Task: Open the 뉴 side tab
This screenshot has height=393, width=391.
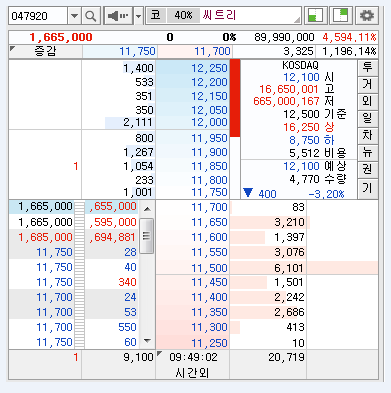Action: coord(367,153)
